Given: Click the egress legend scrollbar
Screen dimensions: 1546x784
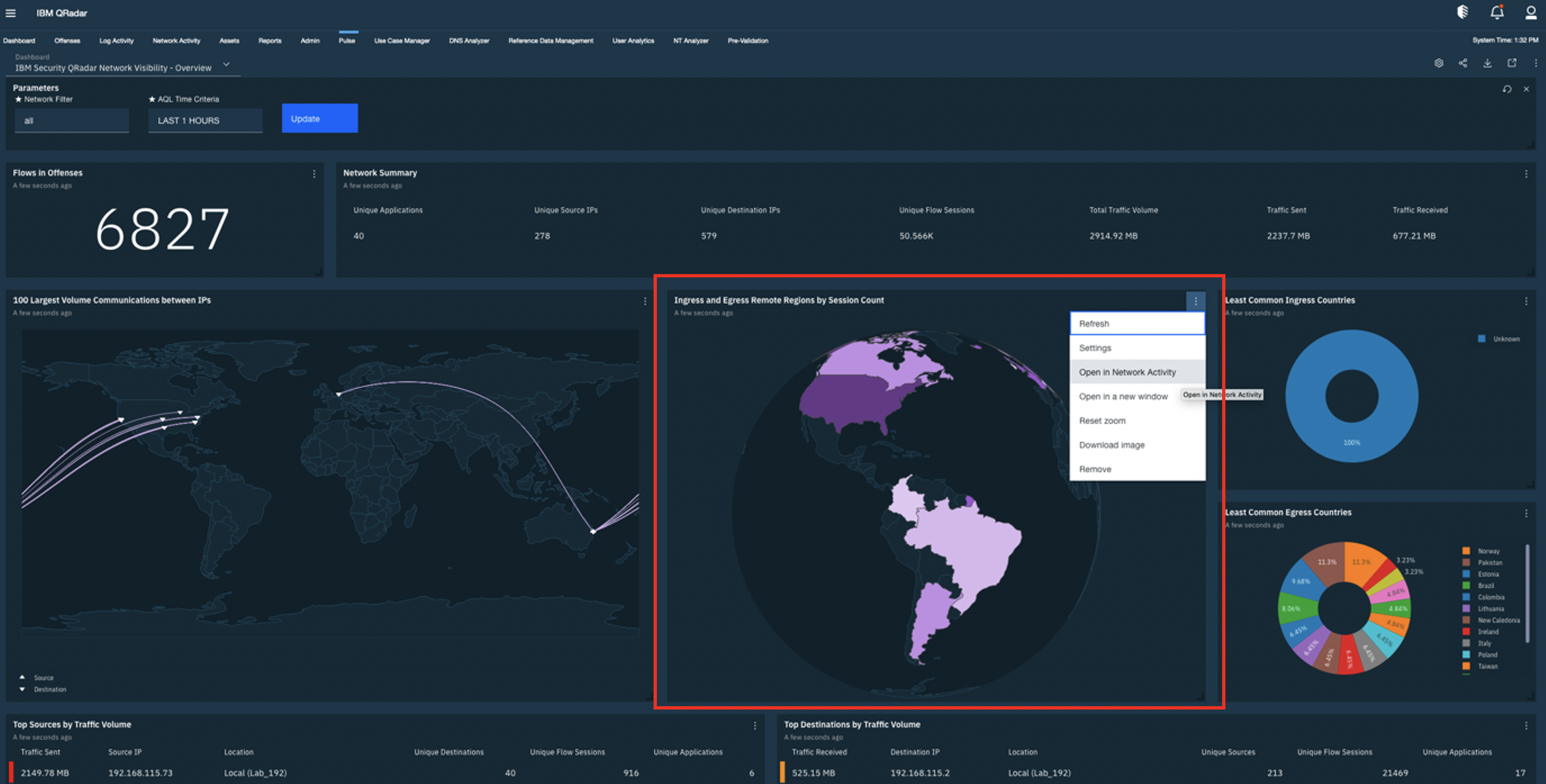Looking at the screenshot, I should tap(1527, 593).
